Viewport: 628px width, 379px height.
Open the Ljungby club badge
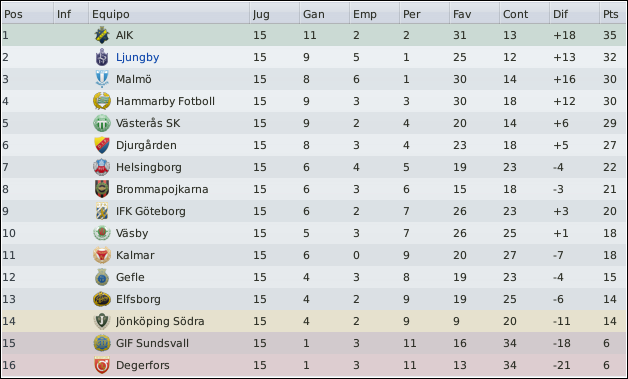(x=102, y=57)
